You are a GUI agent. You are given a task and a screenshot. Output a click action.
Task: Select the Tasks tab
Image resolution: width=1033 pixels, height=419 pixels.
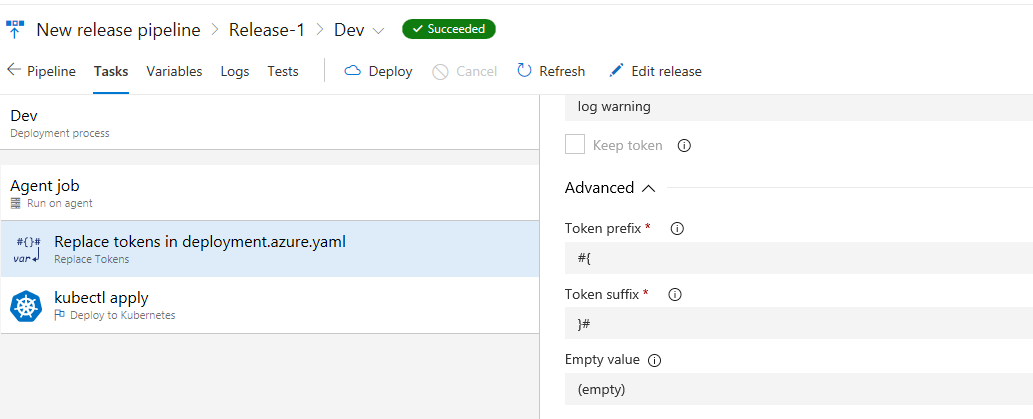[111, 71]
